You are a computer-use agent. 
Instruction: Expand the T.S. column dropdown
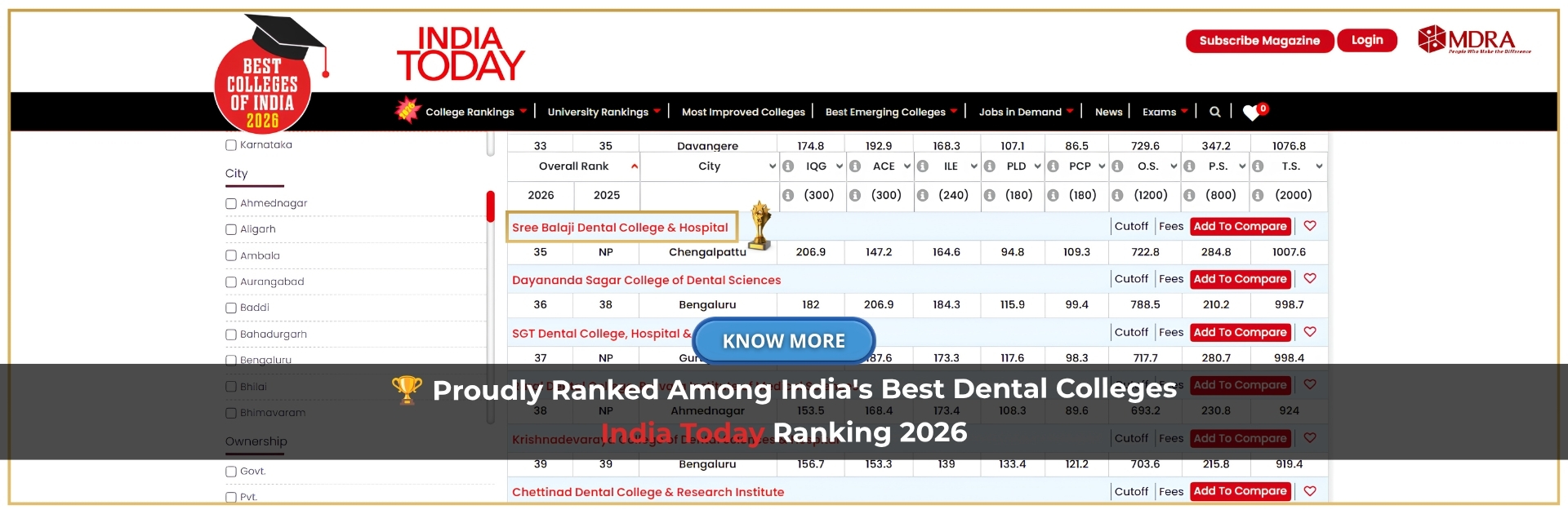(1319, 166)
